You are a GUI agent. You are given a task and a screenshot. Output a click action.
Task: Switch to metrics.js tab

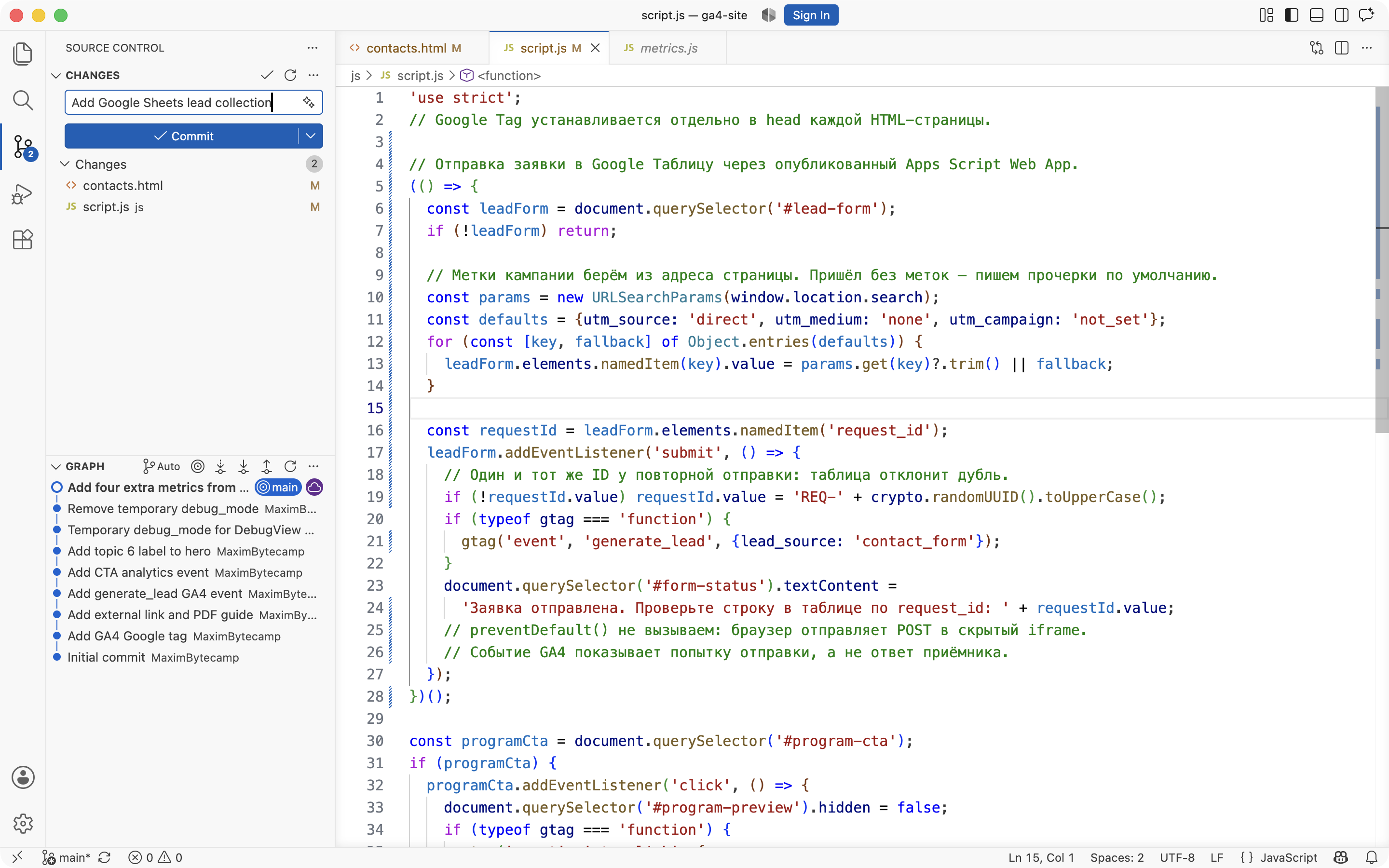[x=667, y=48]
